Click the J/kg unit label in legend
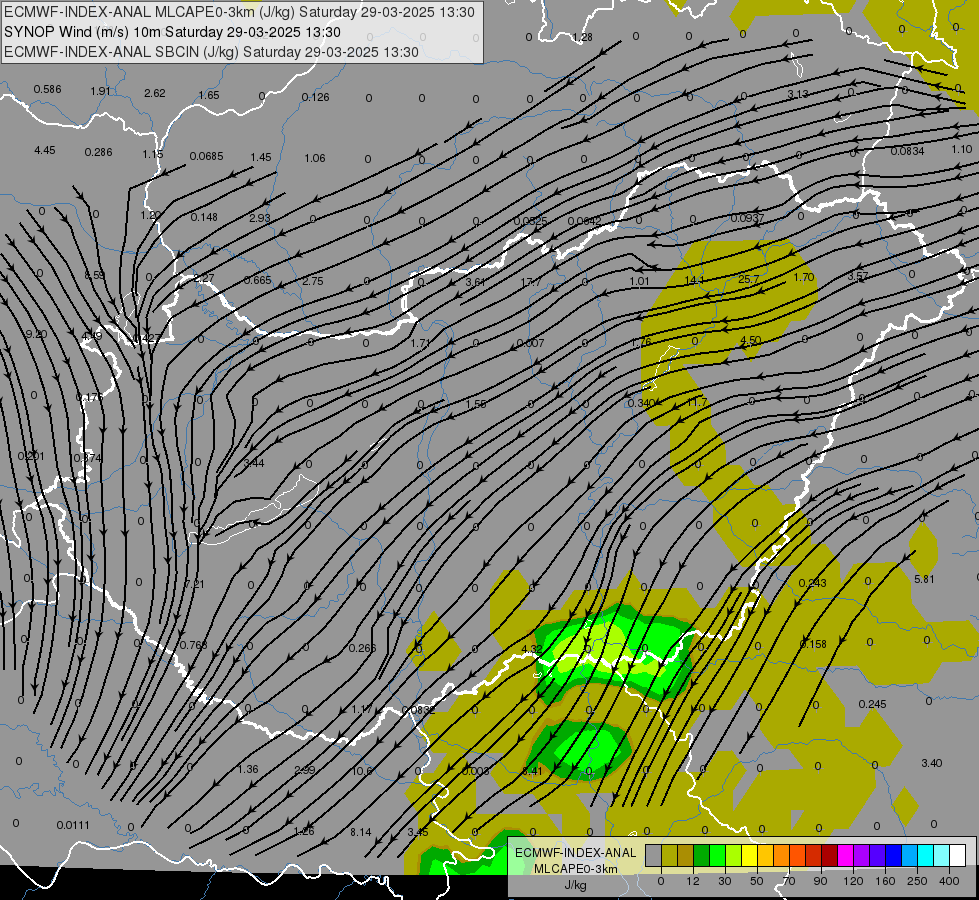The width and height of the screenshot is (979, 900). click(x=575, y=885)
